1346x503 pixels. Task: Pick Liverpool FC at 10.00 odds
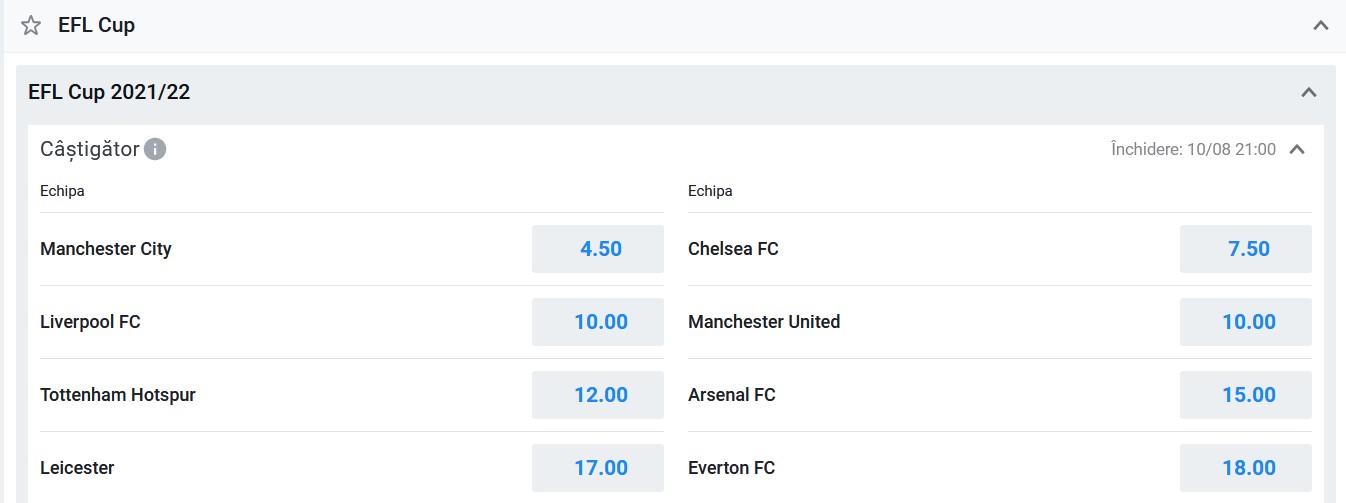click(x=598, y=322)
